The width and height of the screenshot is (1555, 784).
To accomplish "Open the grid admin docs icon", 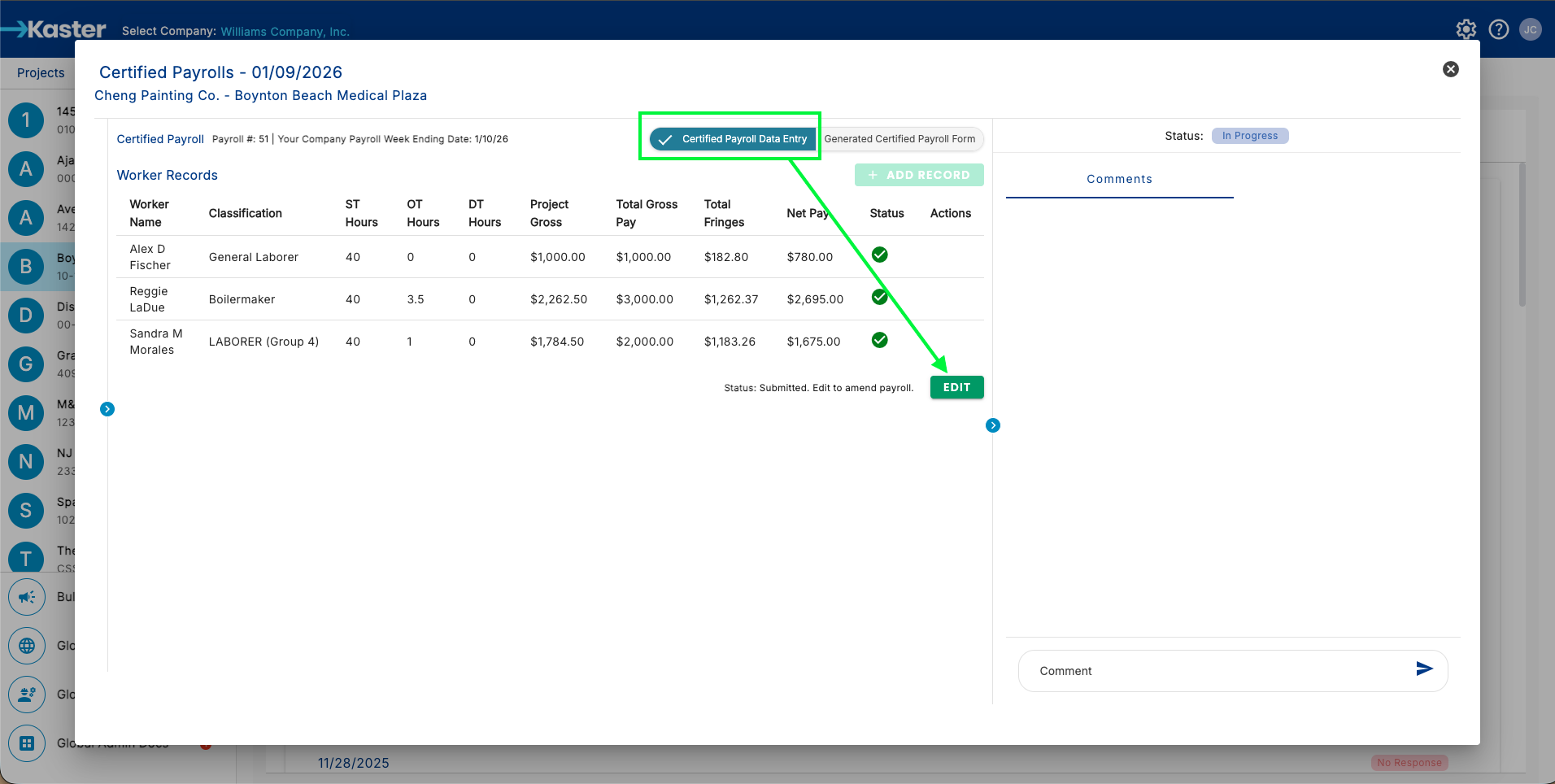I will [x=27, y=743].
